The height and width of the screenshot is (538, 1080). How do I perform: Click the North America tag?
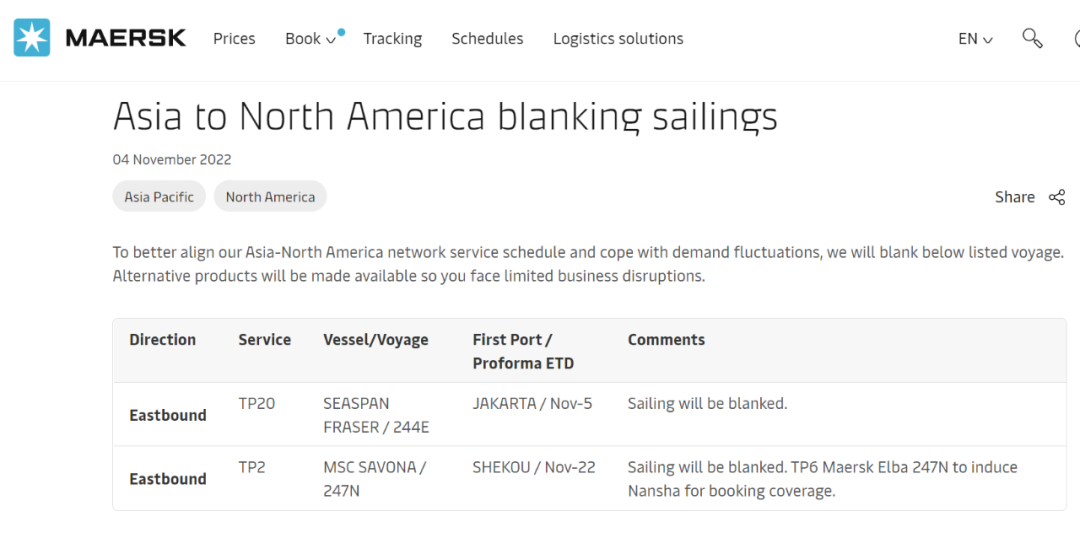[x=270, y=197]
